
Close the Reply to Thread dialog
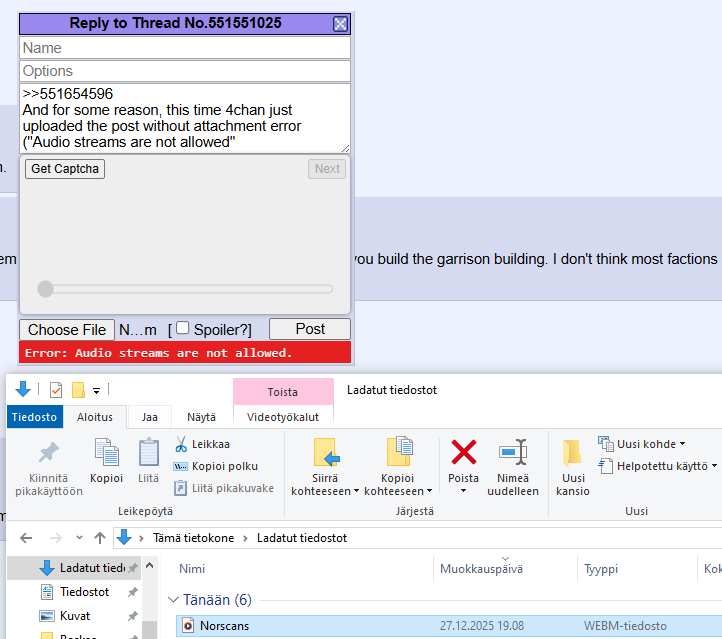[340, 24]
